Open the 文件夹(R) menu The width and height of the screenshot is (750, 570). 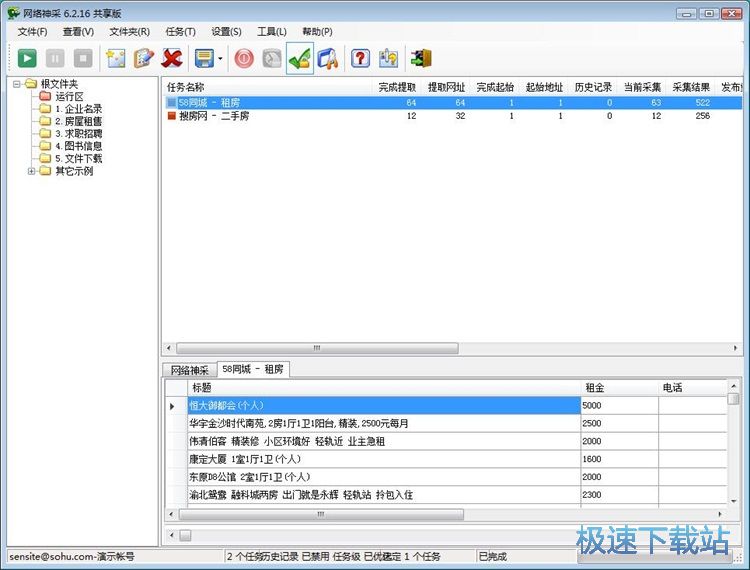pyautogui.click(x=130, y=32)
